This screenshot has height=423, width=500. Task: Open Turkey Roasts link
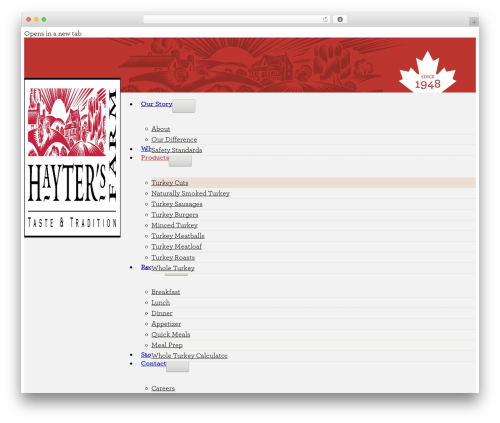click(173, 257)
